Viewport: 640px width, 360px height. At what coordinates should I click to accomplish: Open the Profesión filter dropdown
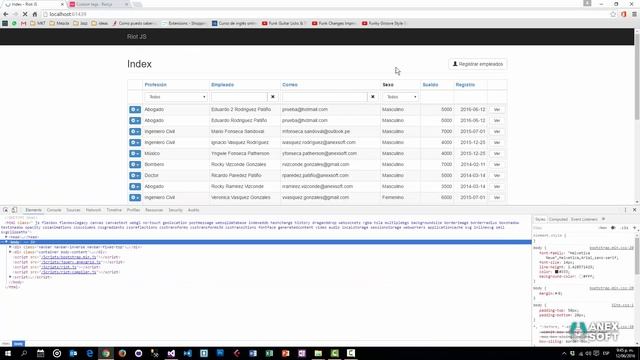tap(176, 97)
